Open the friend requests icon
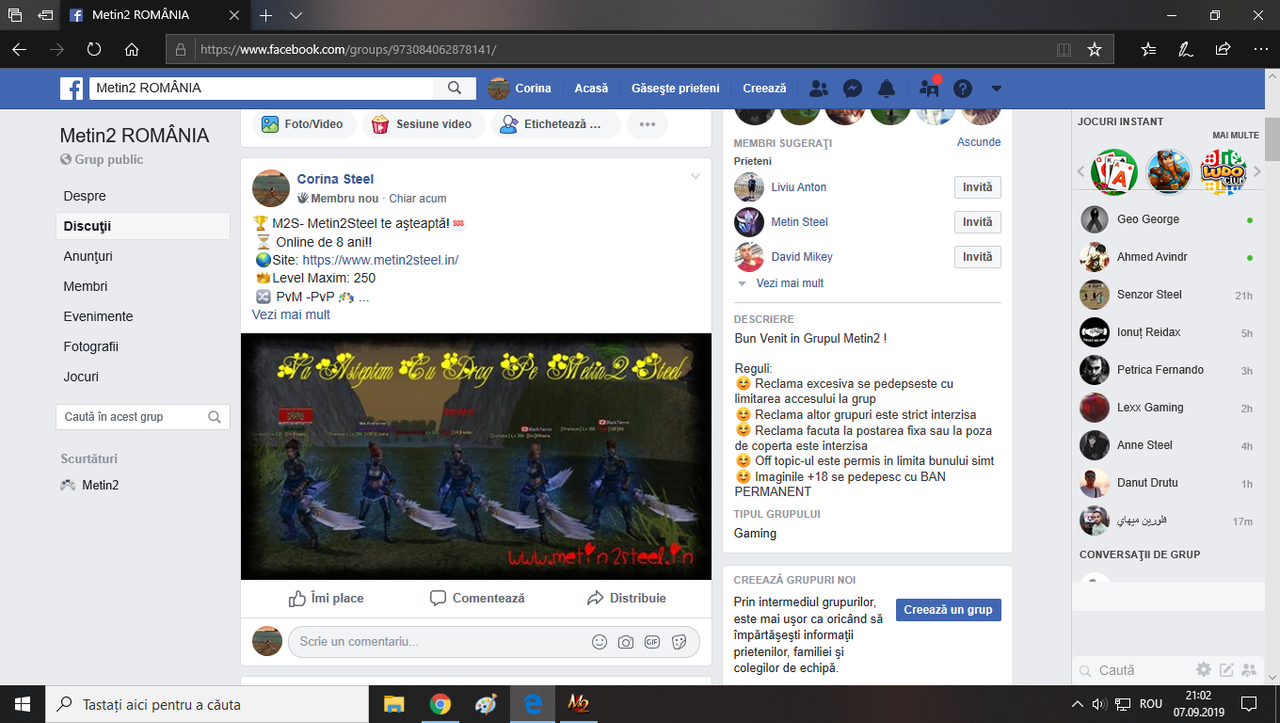Viewport: 1280px width, 723px height. (x=818, y=89)
